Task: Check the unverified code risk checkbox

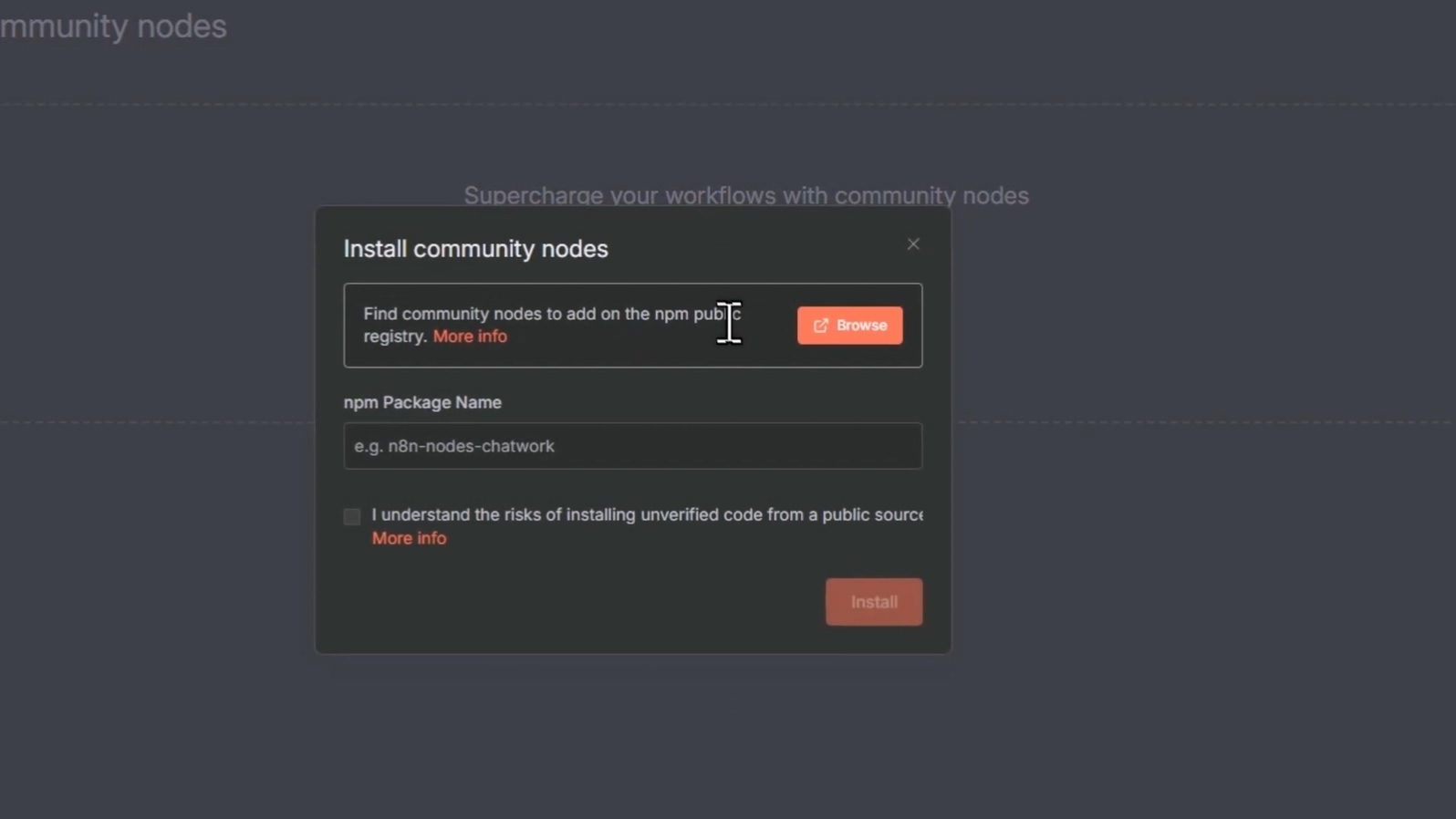Action: tap(352, 516)
